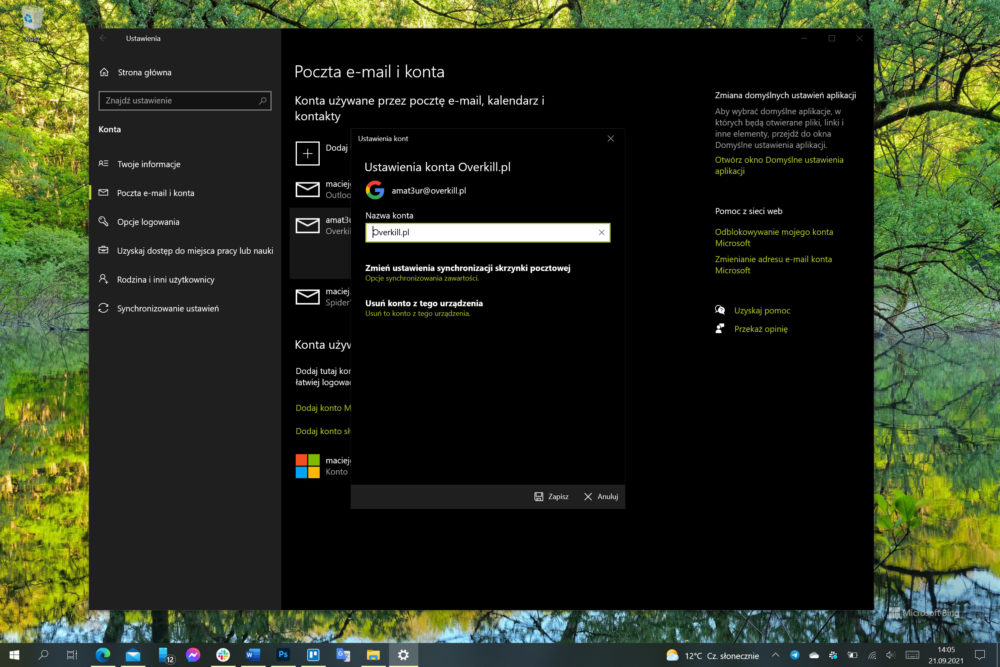Open Messenger from taskbar
Screen dimensions: 1000x667
(x=193, y=655)
